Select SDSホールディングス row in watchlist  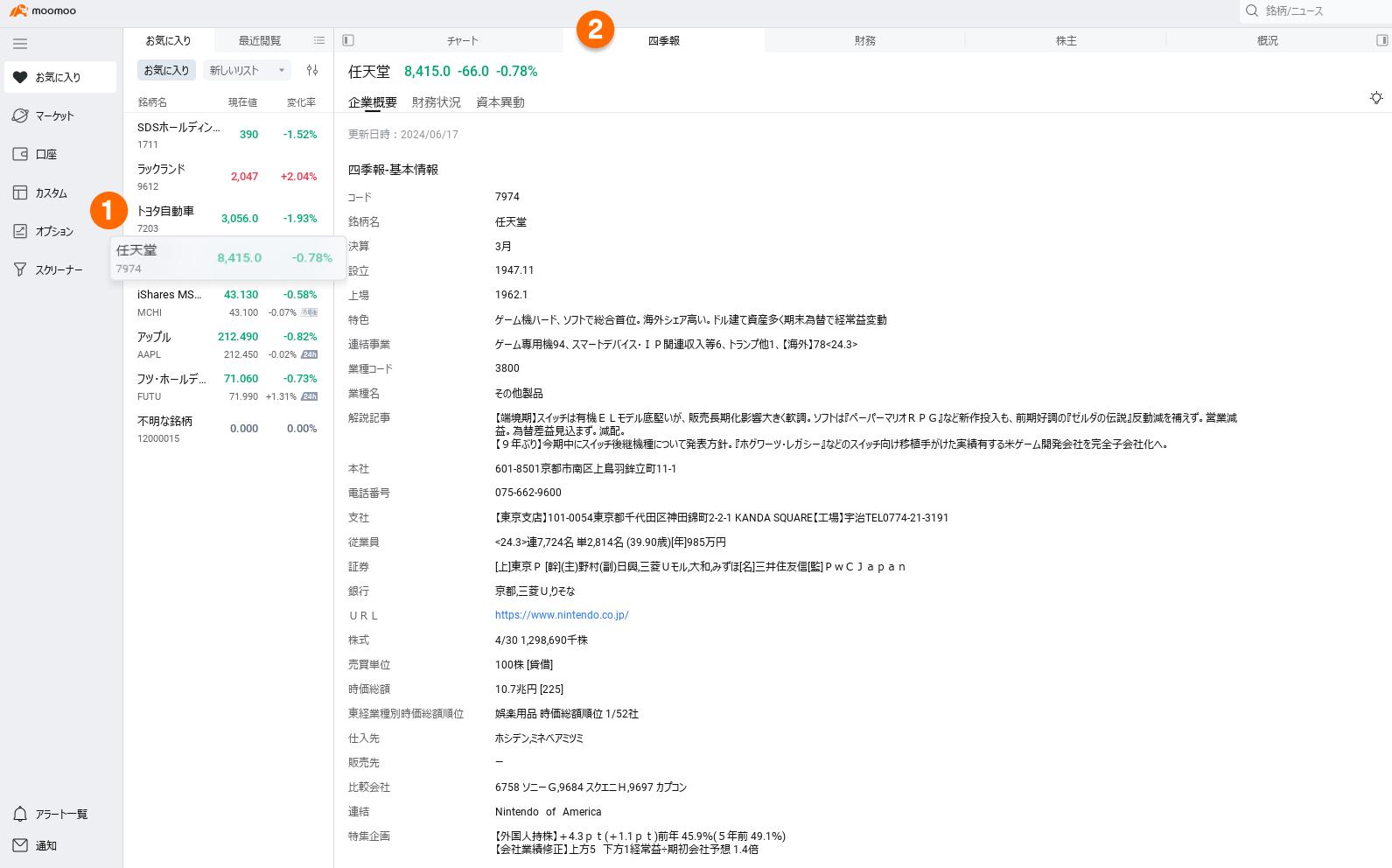pyautogui.click(x=227, y=135)
